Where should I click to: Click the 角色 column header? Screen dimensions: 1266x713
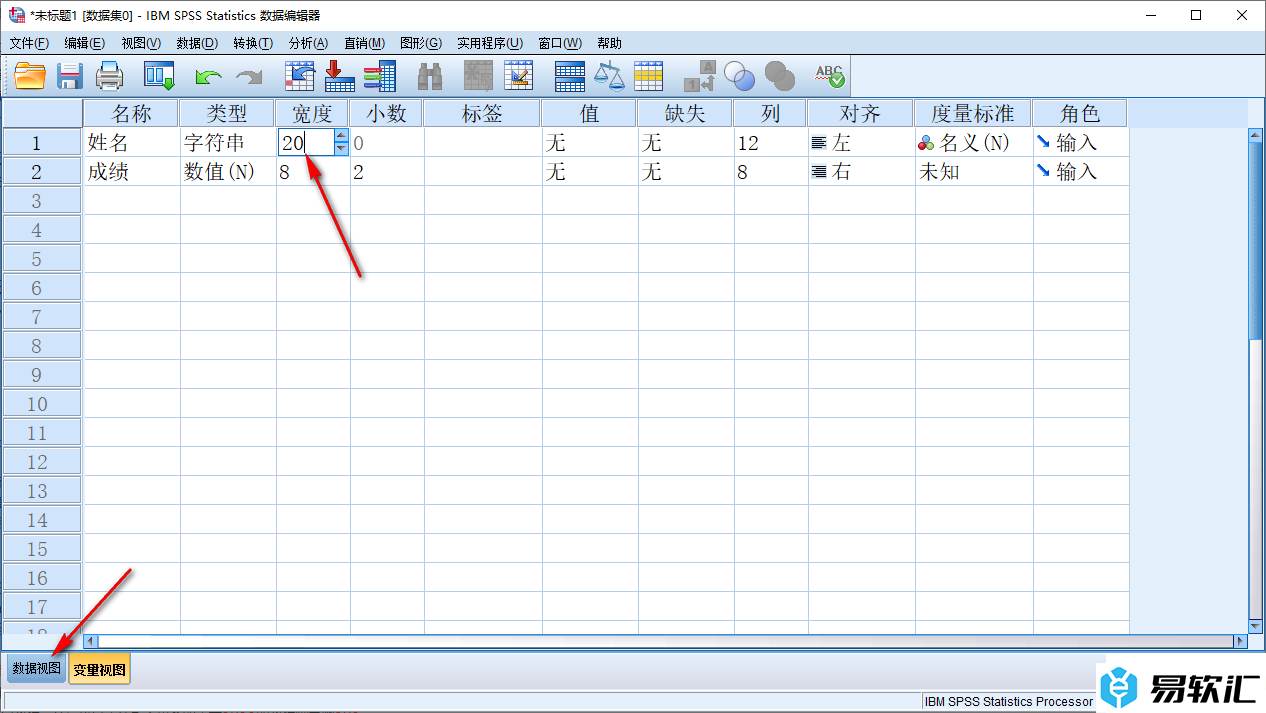point(1079,113)
